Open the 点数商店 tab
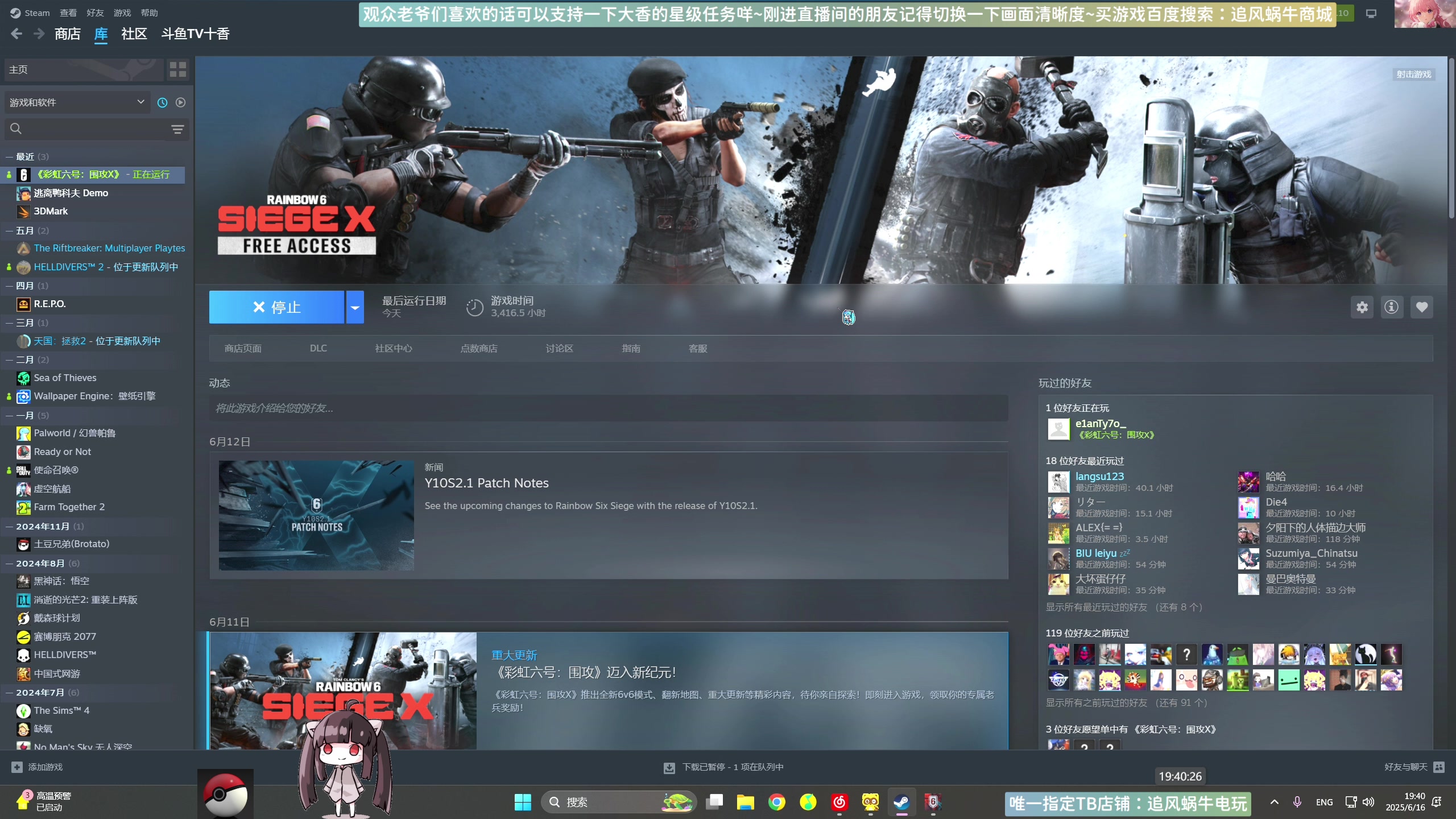 point(479,349)
